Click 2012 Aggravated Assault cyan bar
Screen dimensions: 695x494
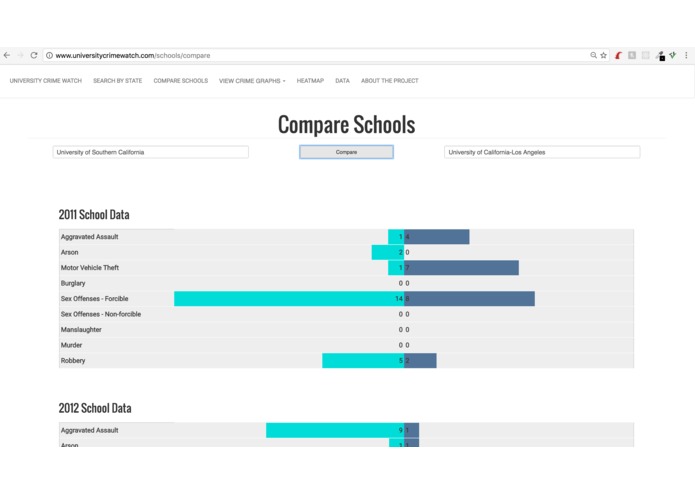pos(335,430)
